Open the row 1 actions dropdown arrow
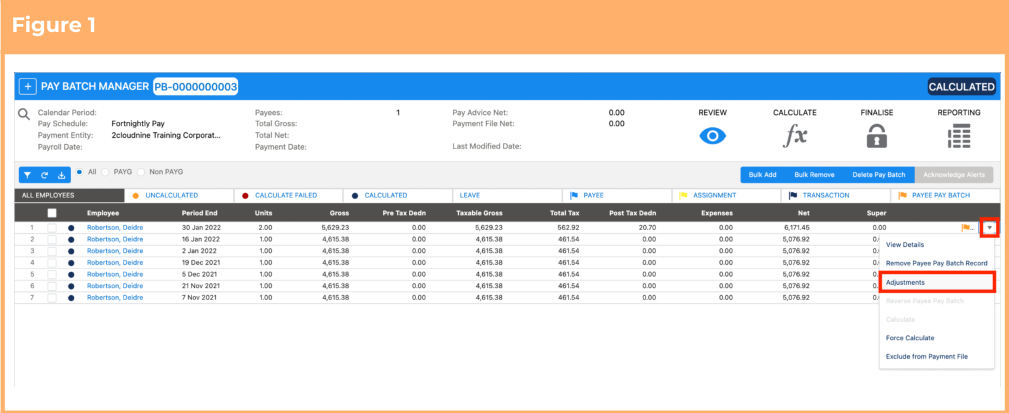 (x=990, y=228)
